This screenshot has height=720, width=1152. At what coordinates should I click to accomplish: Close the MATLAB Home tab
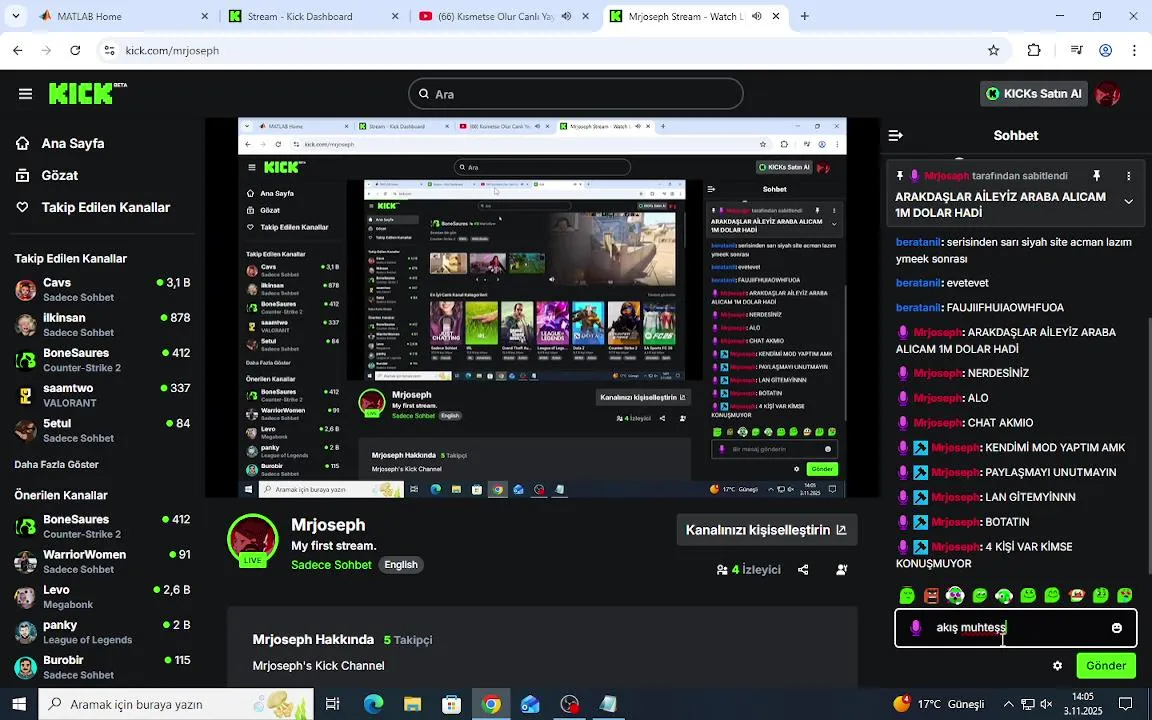(x=205, y=16)
